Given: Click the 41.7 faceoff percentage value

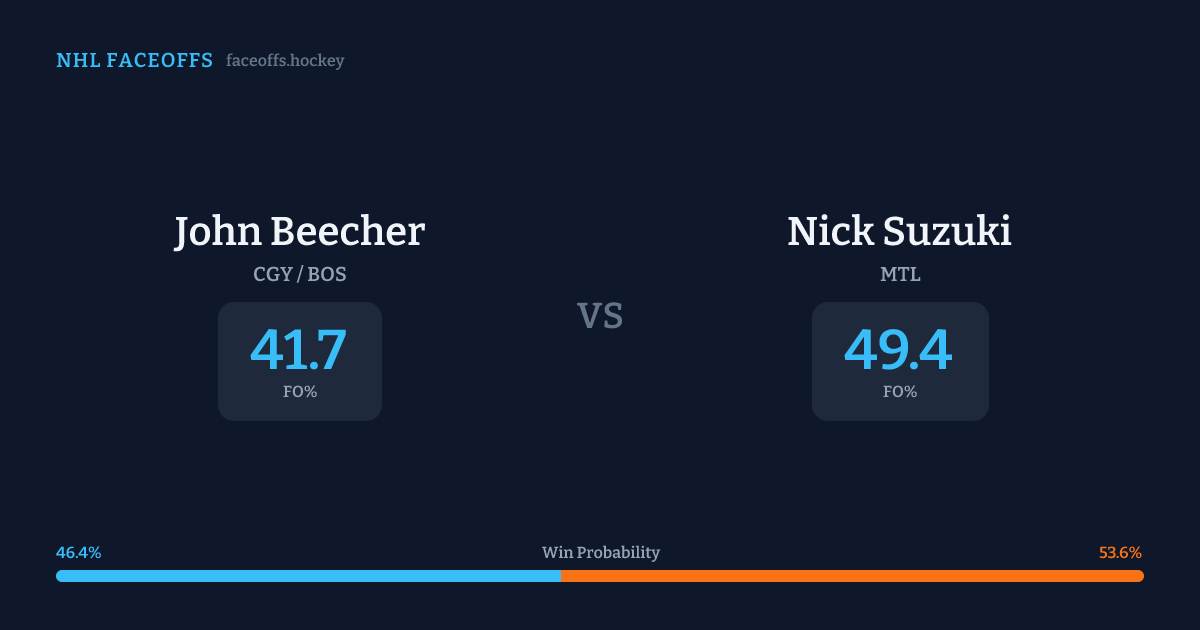Looking at the screenshot, I should (299, 350).
